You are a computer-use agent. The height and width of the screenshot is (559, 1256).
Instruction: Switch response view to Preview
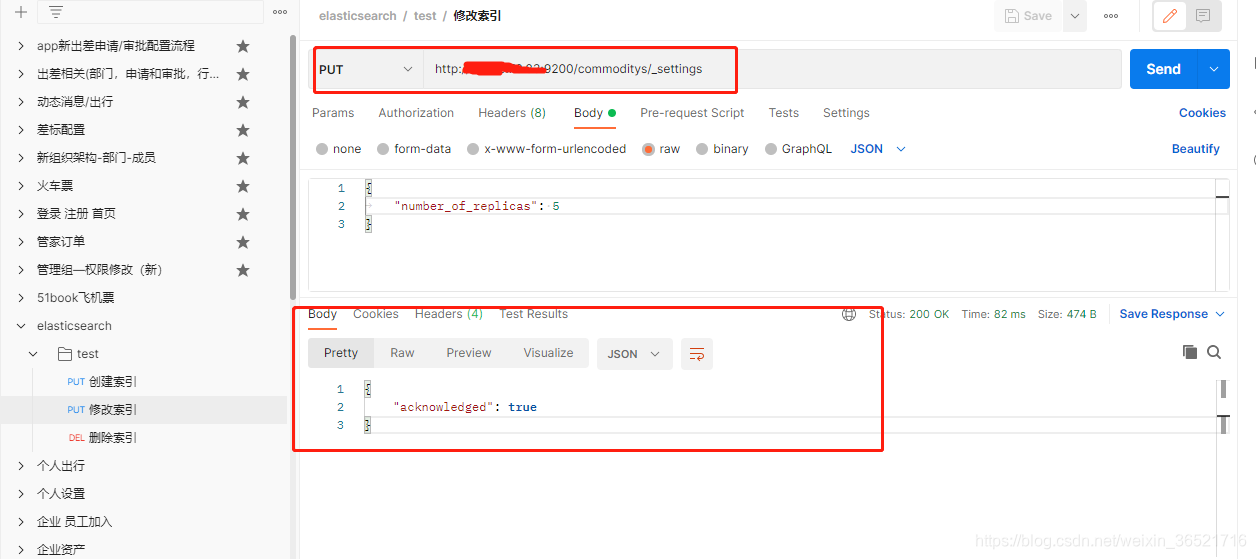pyautogui.click(x=469, y=353)
